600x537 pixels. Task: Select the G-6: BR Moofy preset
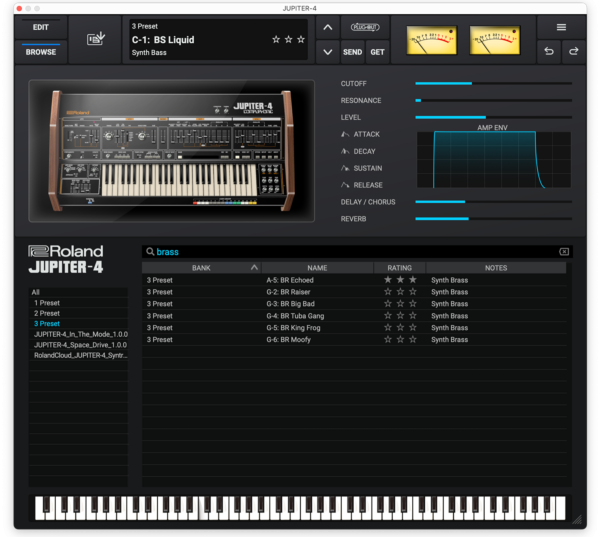tap(354, 339)
